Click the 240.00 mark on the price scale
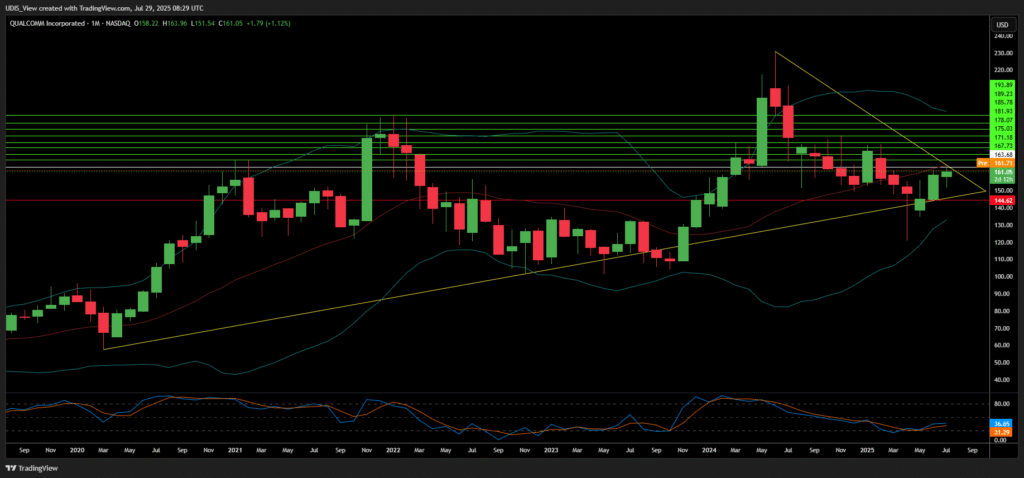 click(1000, 35)
